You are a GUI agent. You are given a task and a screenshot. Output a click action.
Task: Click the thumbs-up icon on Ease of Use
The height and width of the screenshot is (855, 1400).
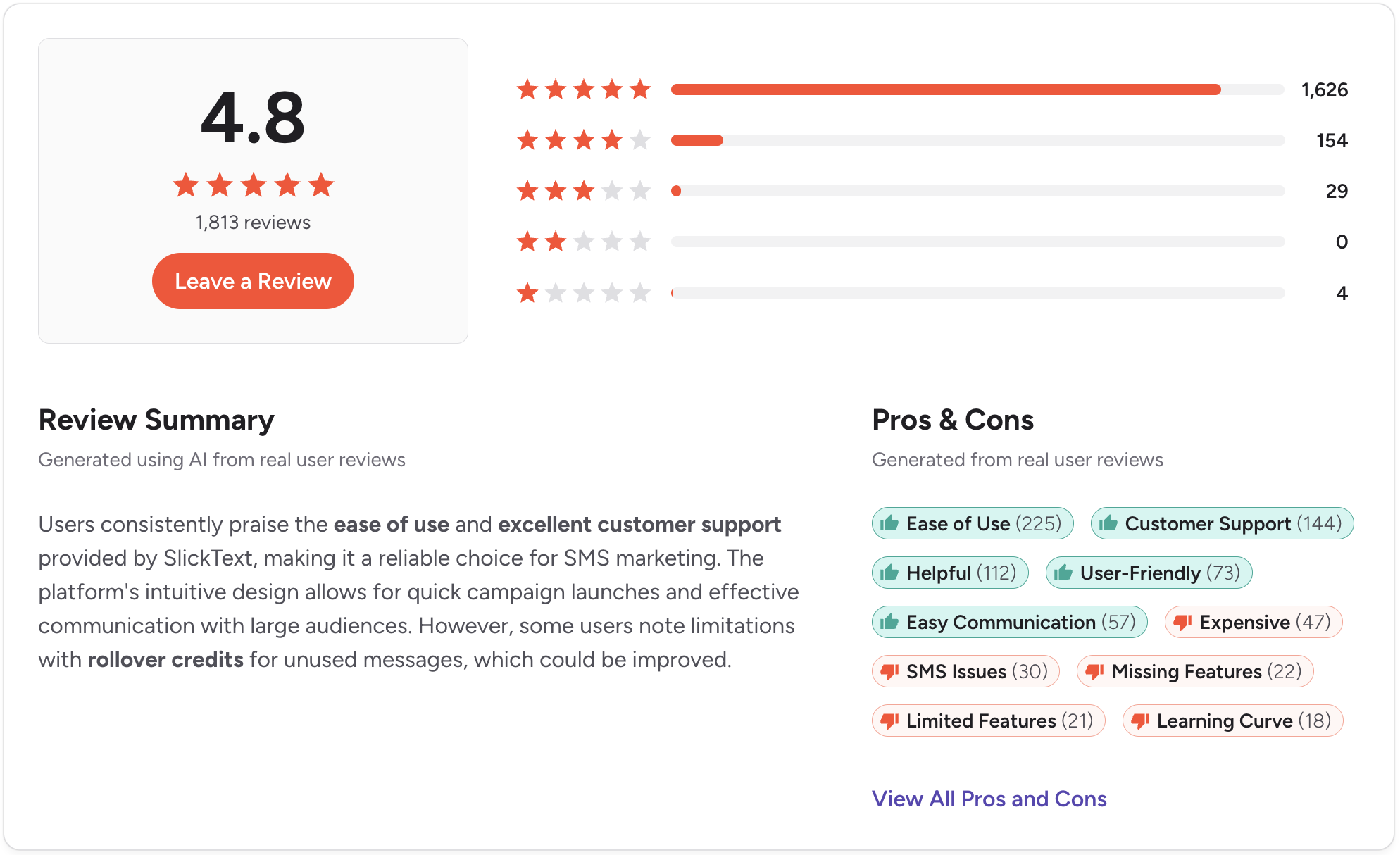[889, 523]
